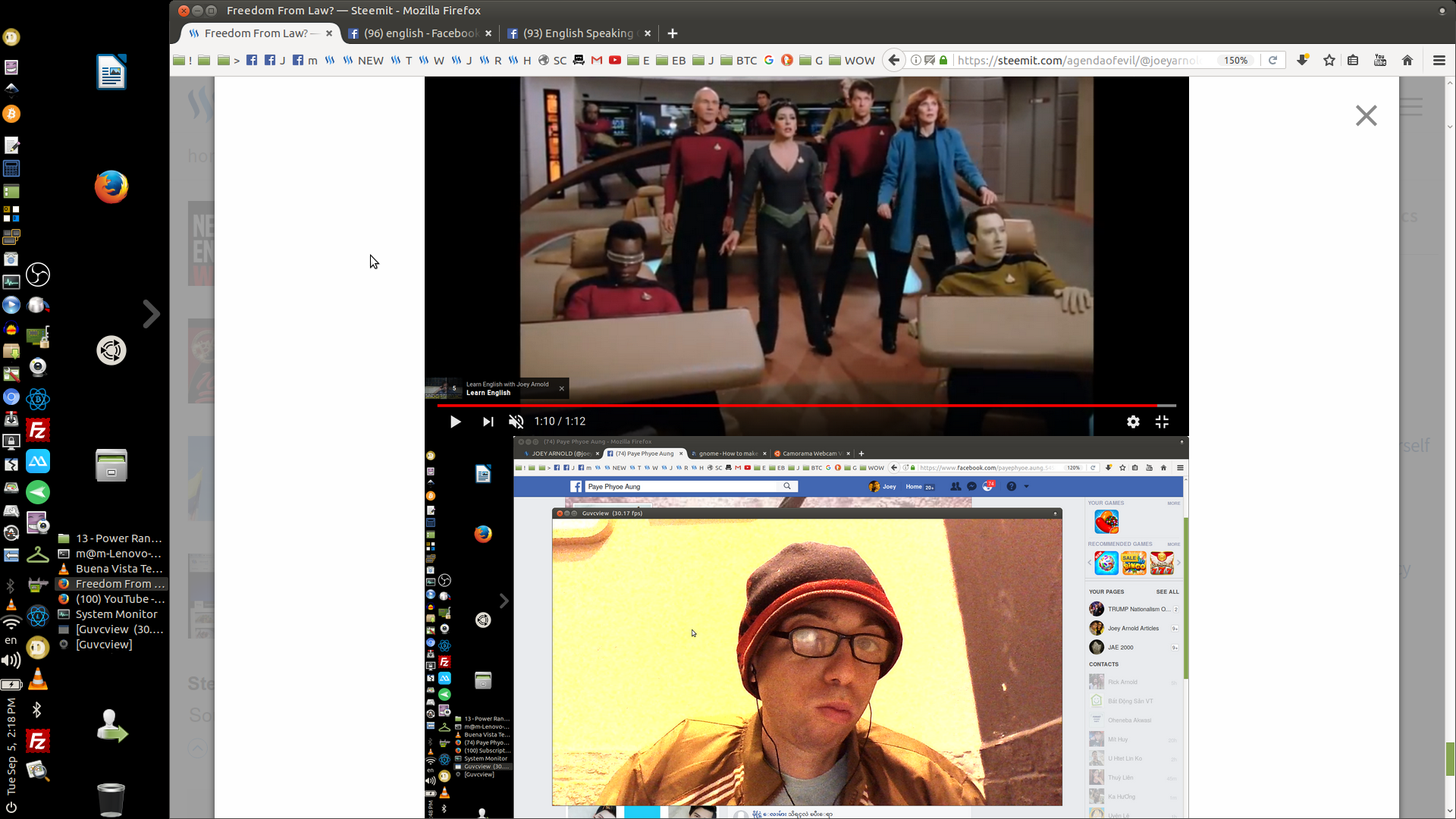This screenshot has height=819, width=1456.
Task: Switch to Buena Vista VLC window
Action: click(x=111, y=569)
